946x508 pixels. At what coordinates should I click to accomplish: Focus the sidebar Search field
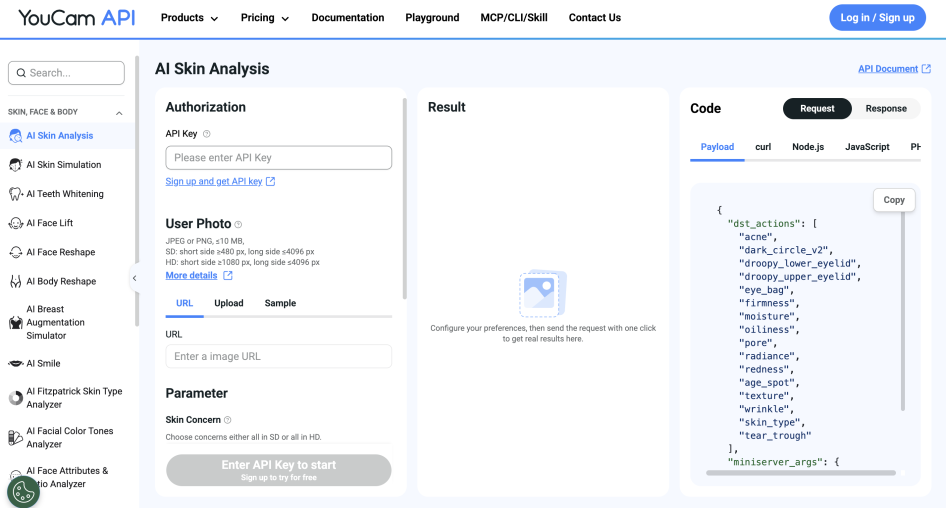tap(66, 73)
